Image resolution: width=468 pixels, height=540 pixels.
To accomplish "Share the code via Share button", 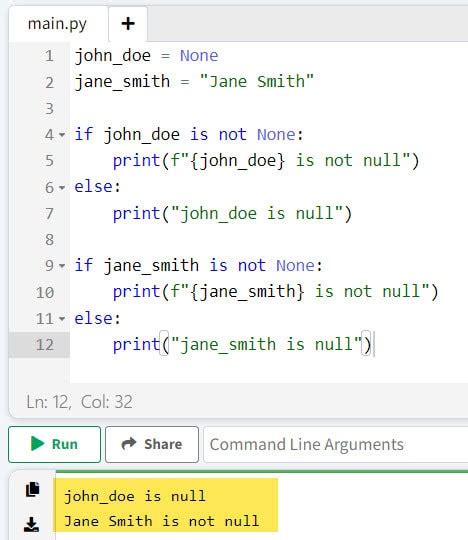I will 152,444.
